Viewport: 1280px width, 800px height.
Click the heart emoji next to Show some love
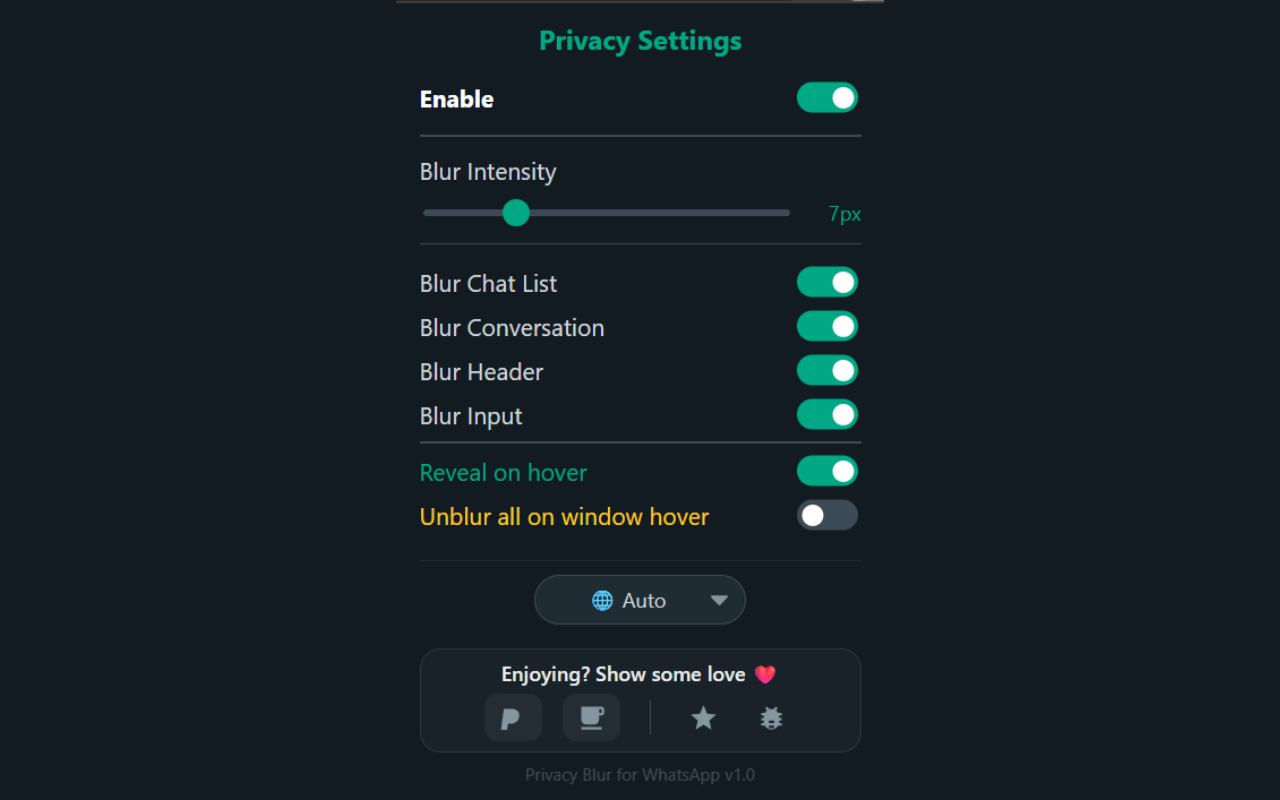tap(765, 674)
